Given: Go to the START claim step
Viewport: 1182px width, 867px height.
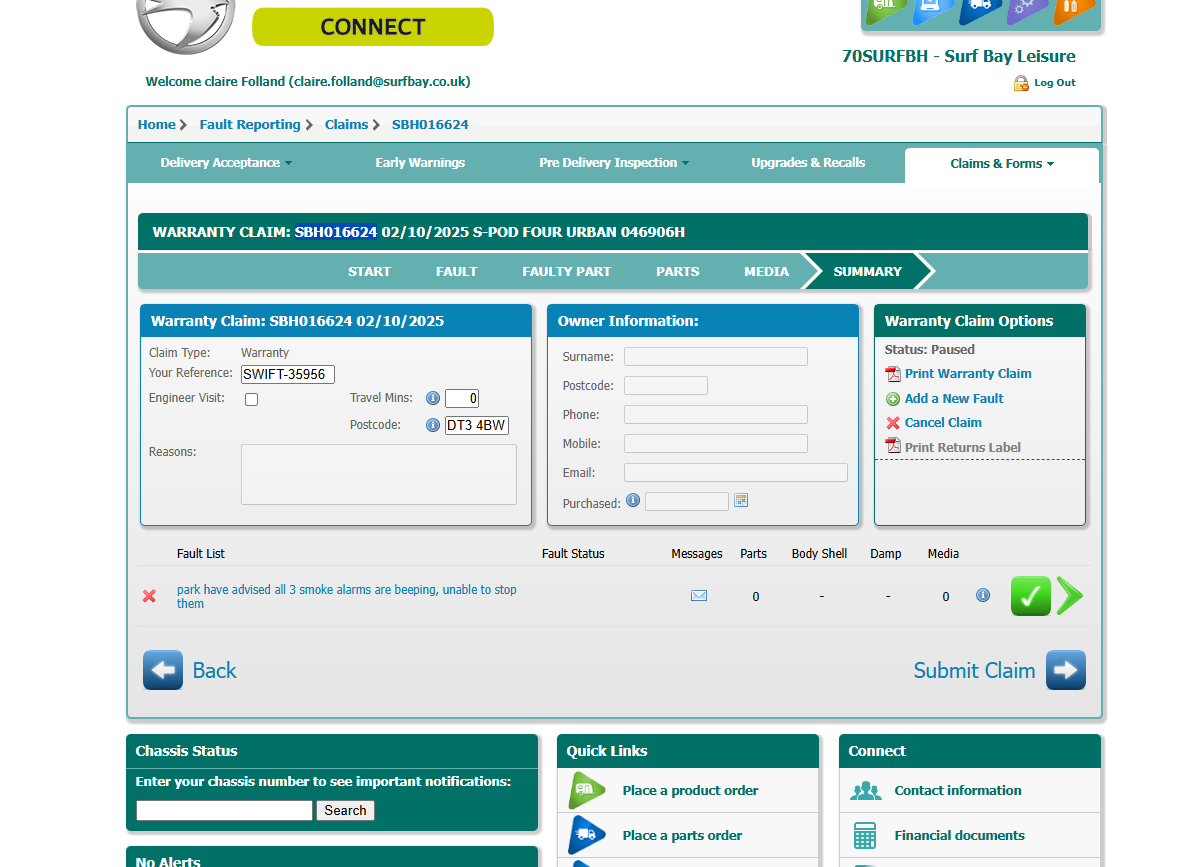Looking at the screenshot, I should click(x=369, y=271).
